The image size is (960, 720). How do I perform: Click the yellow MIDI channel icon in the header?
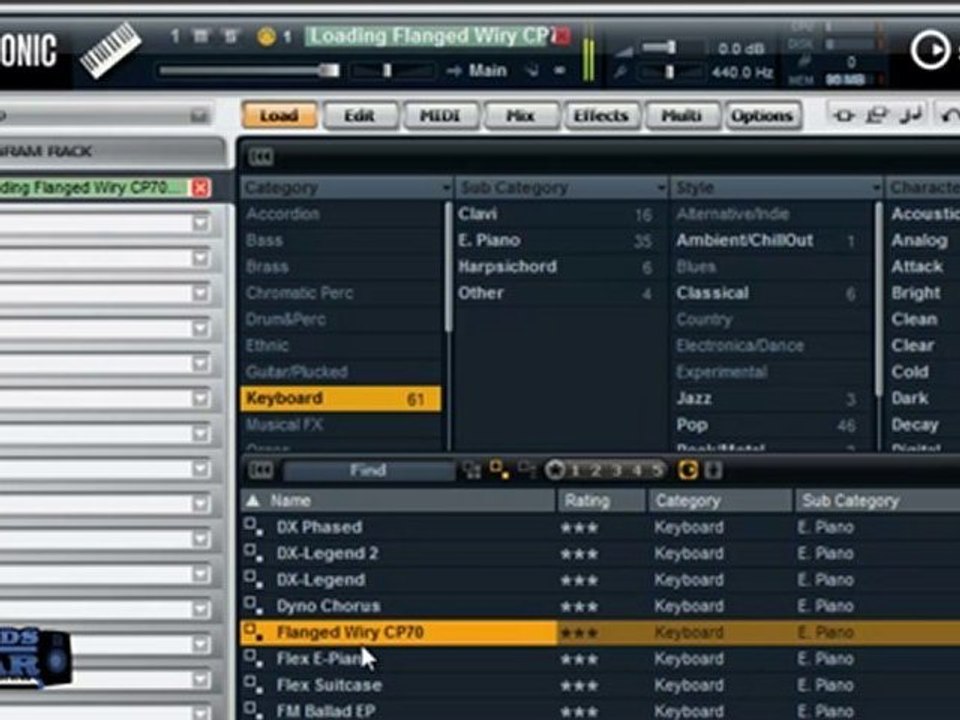click(x=266, y=37)
